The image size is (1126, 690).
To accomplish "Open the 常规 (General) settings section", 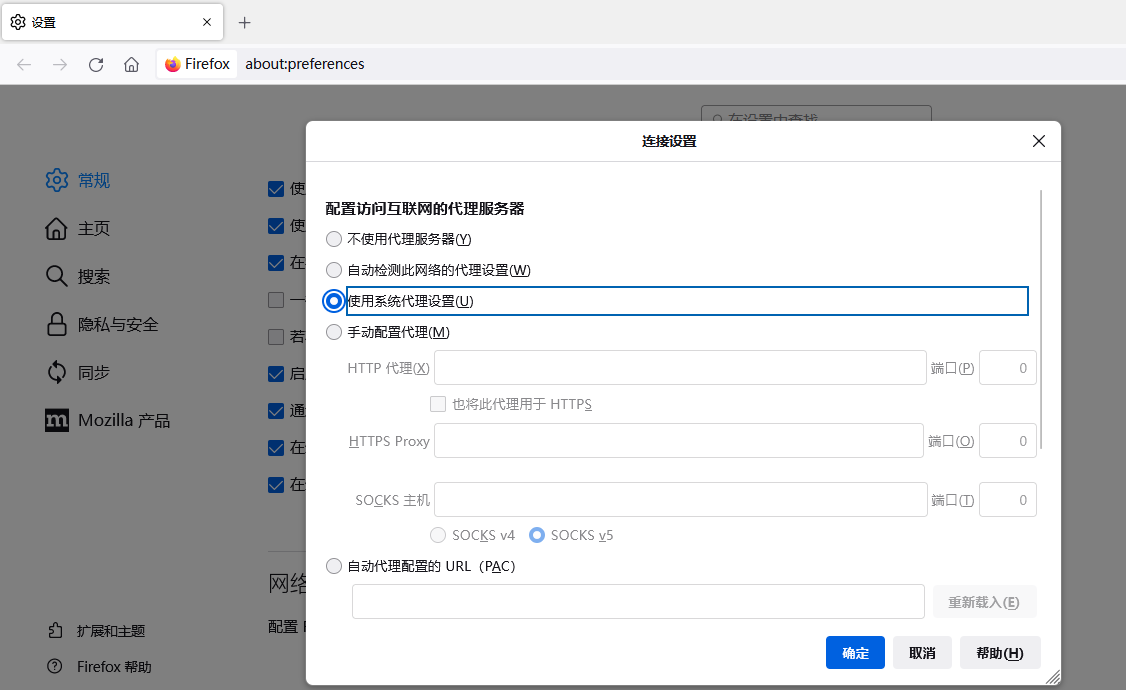I will pyautogui.click(x=94, y=180).
